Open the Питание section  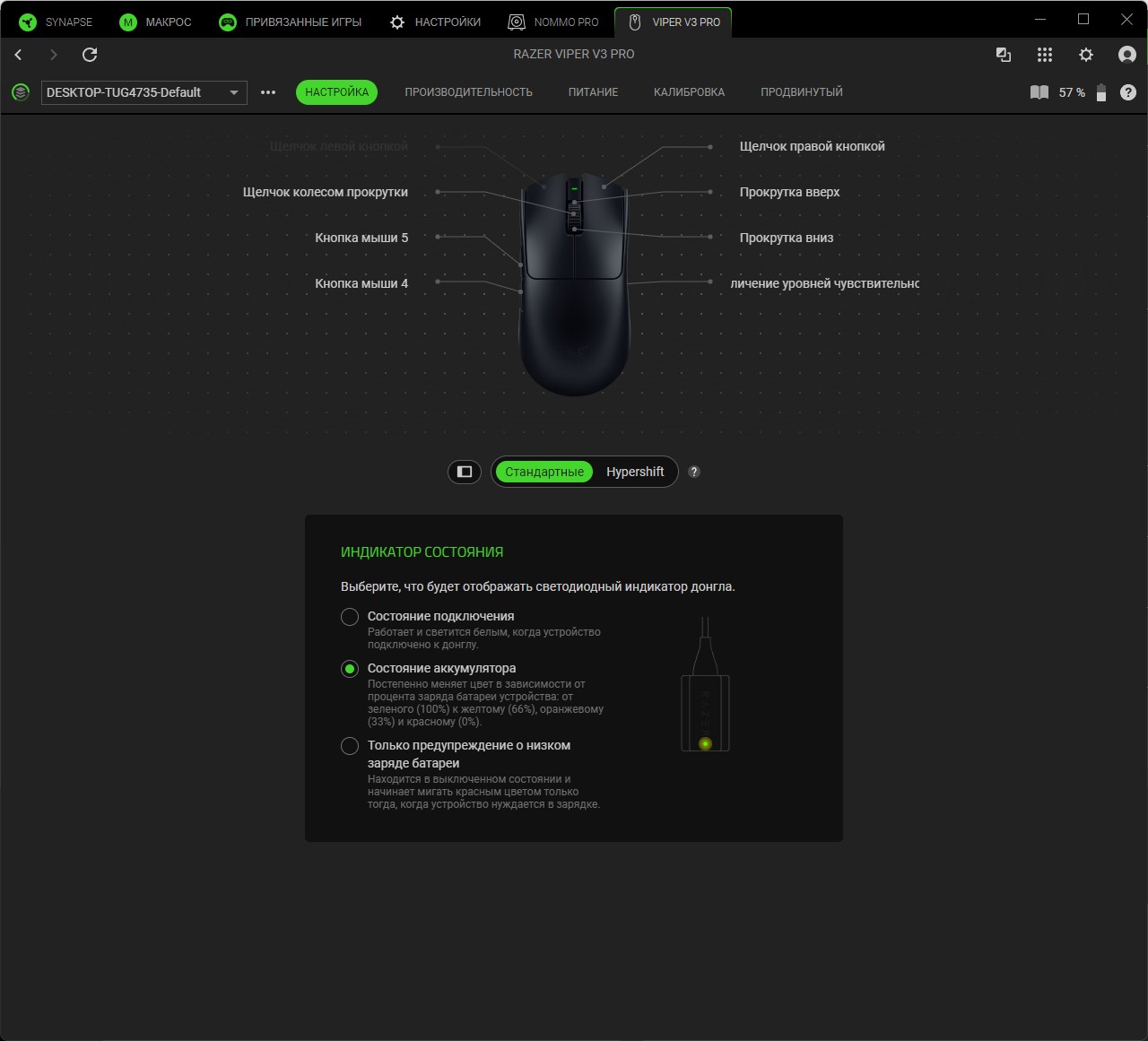point(593,92)
